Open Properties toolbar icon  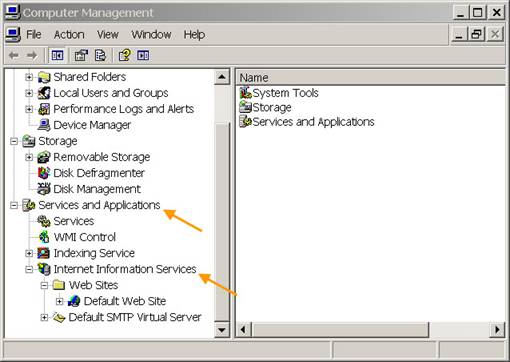(81, 55)
